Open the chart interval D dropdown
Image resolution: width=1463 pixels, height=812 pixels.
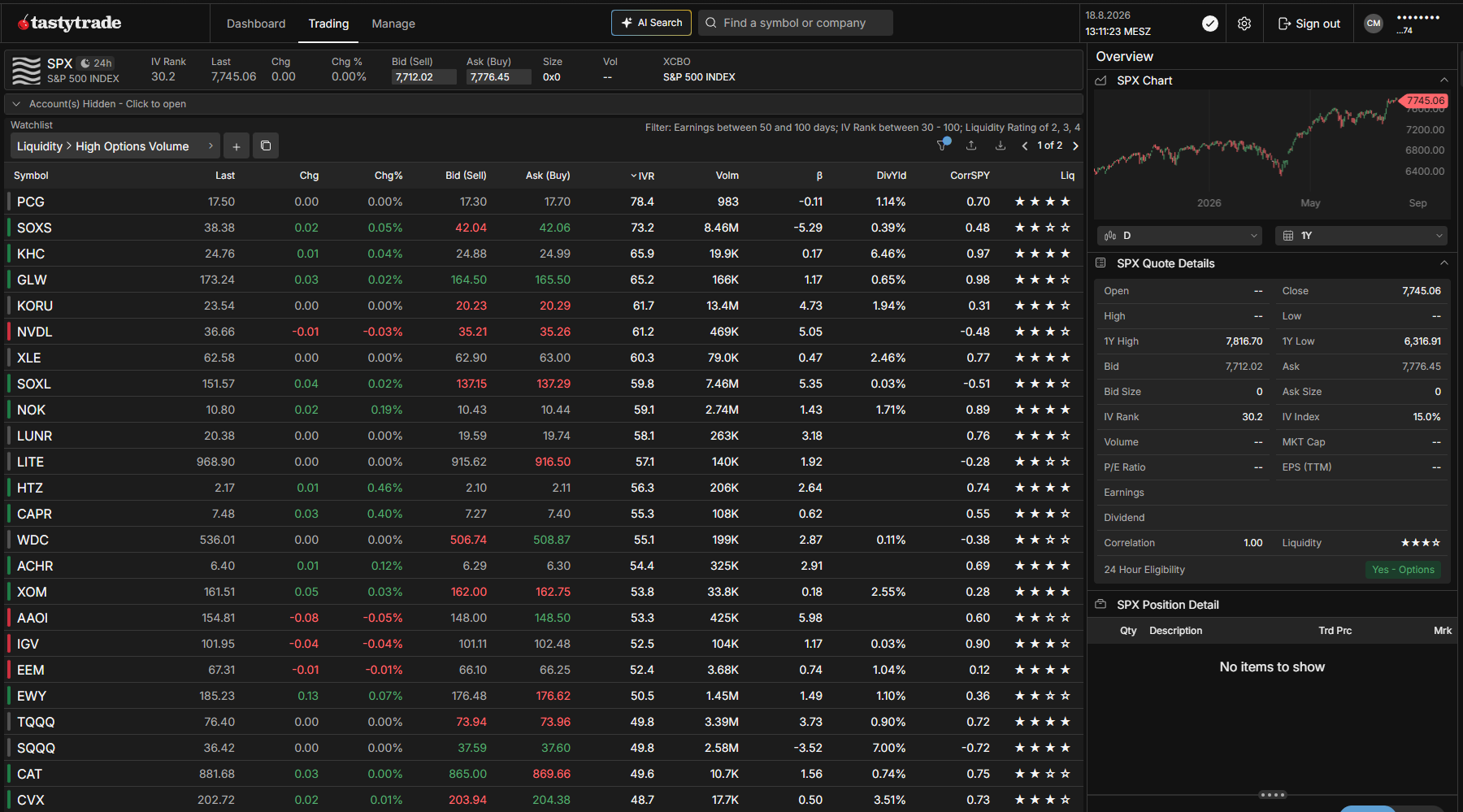pyautogui.click(x=1179, y=236)
